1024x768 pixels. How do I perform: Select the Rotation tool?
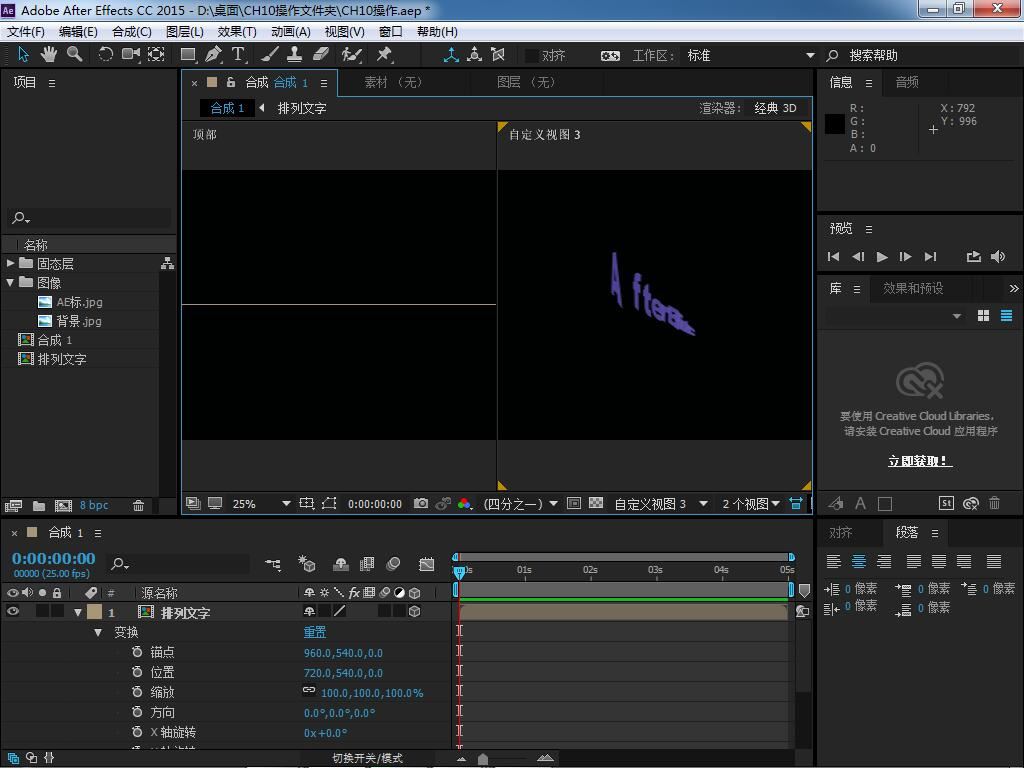(105, 55)
